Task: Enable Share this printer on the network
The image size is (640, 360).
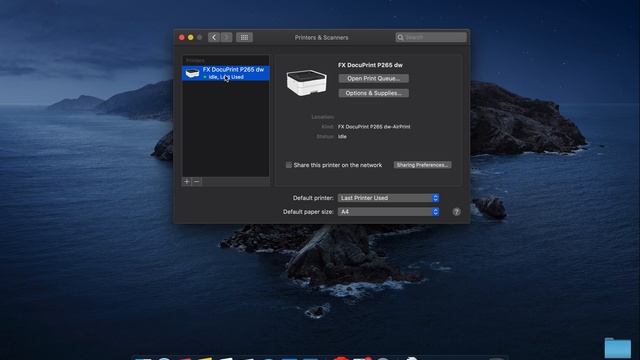Action: coord(289,165)
